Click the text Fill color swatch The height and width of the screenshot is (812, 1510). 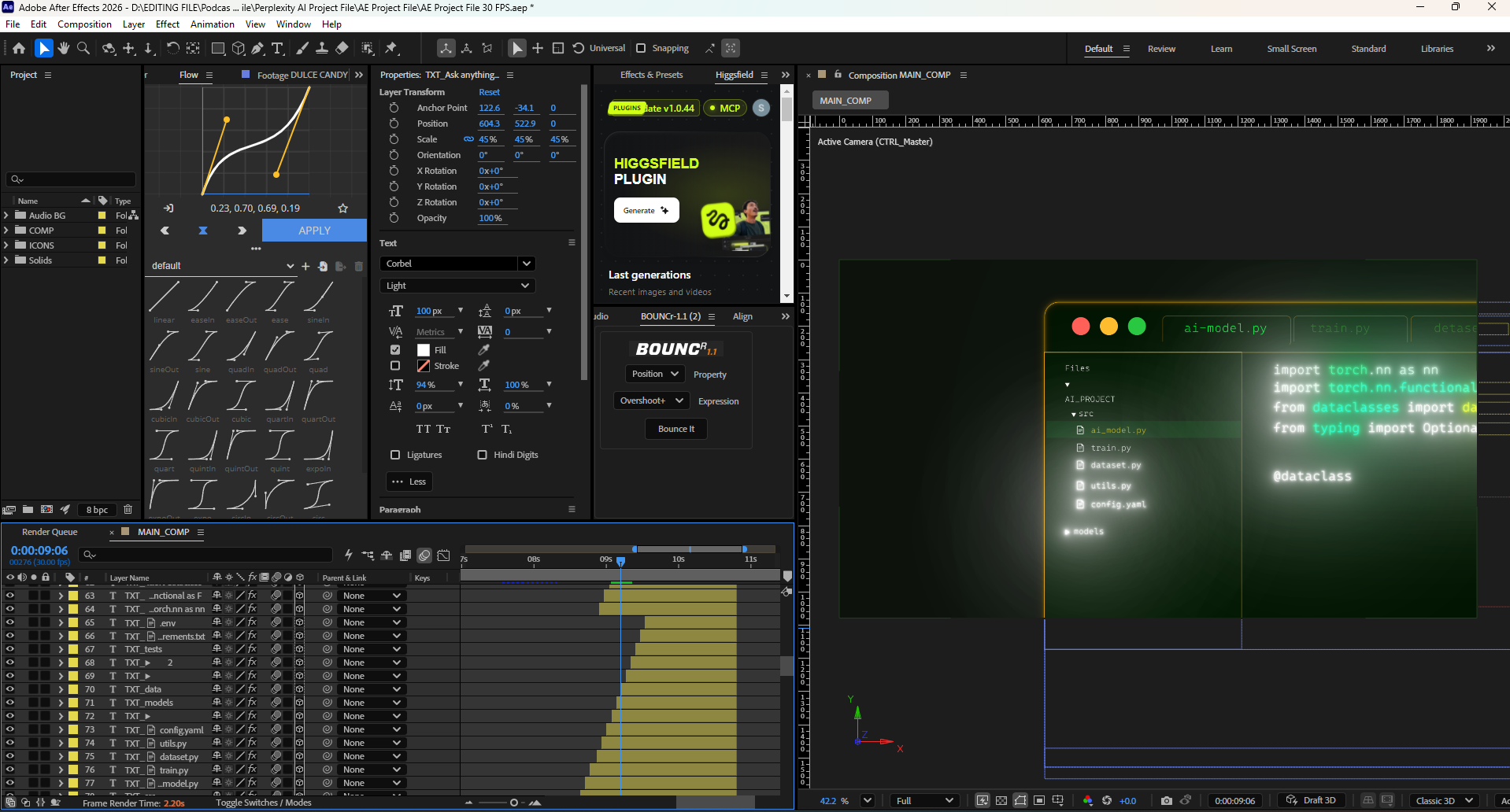[x=424, y=350]
